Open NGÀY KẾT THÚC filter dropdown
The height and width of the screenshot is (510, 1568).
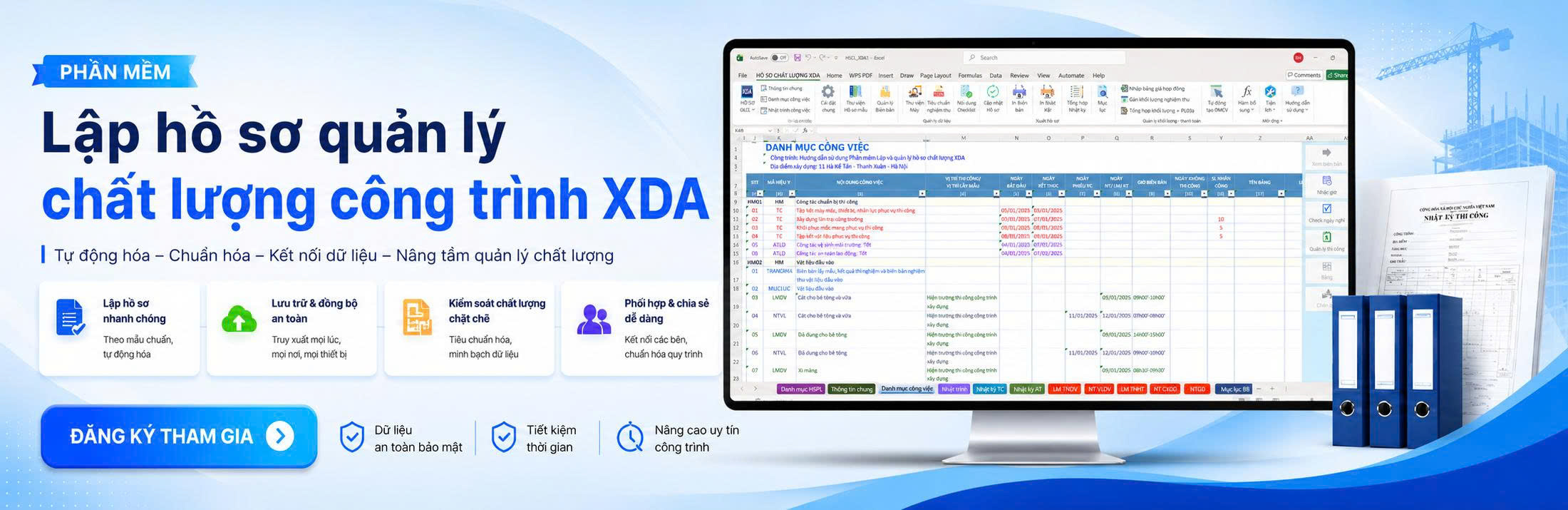click(x=1061, y=193)
